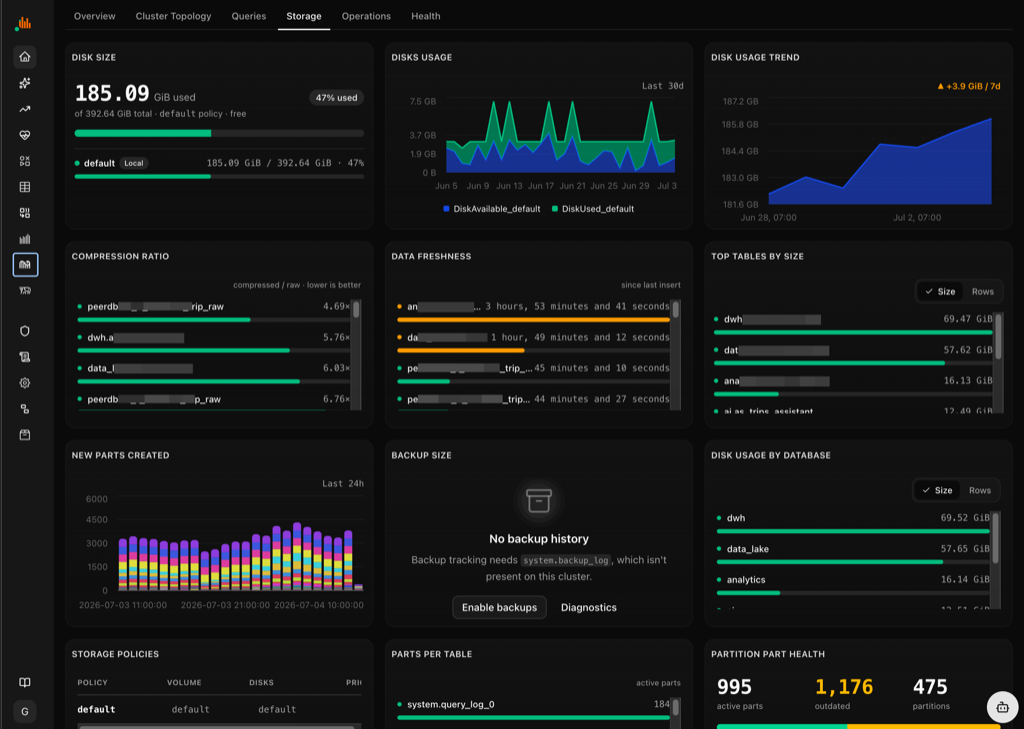Select Size in Disk Usage by Database
This screenshot has width=1024, height=729.
pos(937,490)
